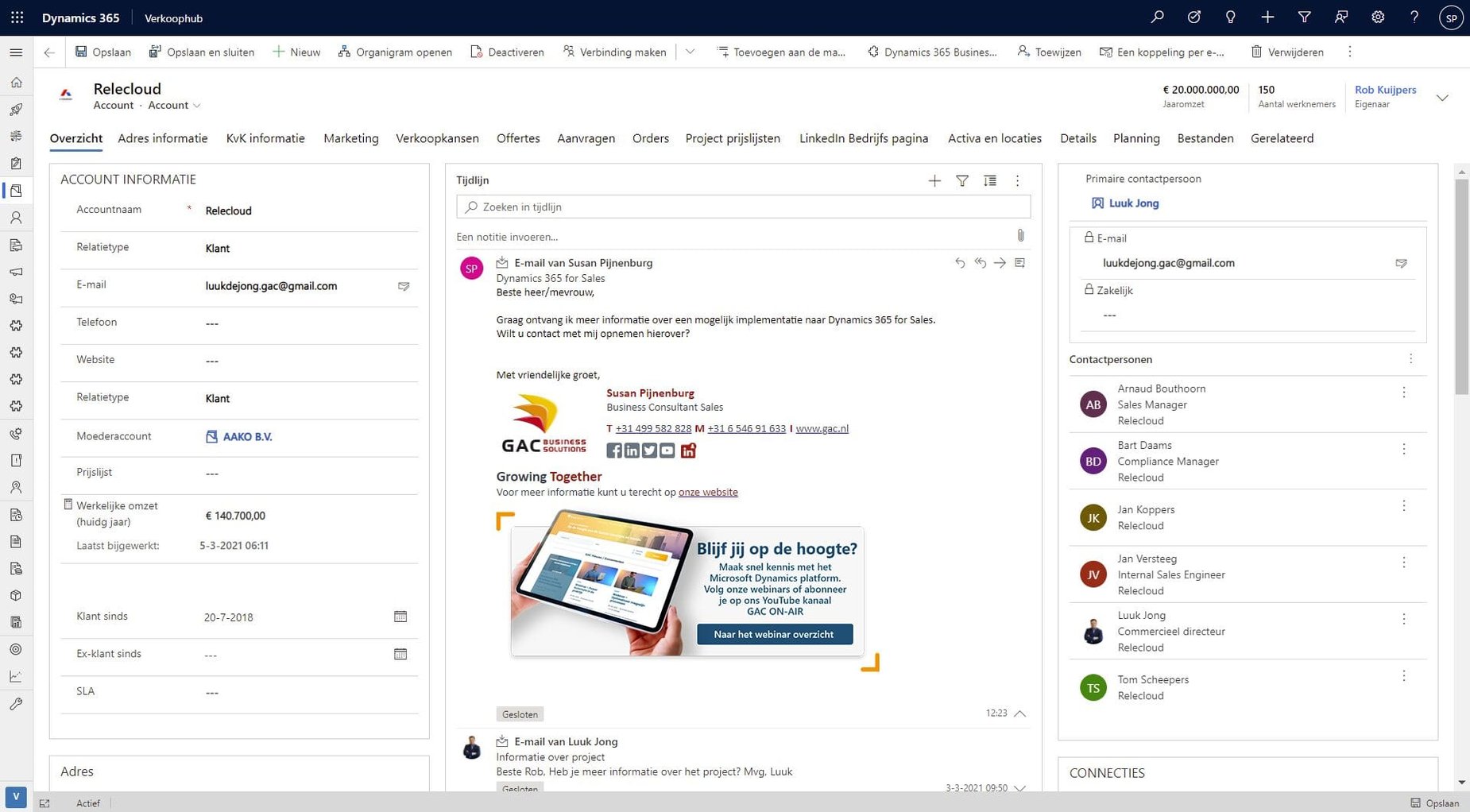The image size is (1470, 812).
Task: Open the lightbulb assistant icon
Action: (1230, 17)
